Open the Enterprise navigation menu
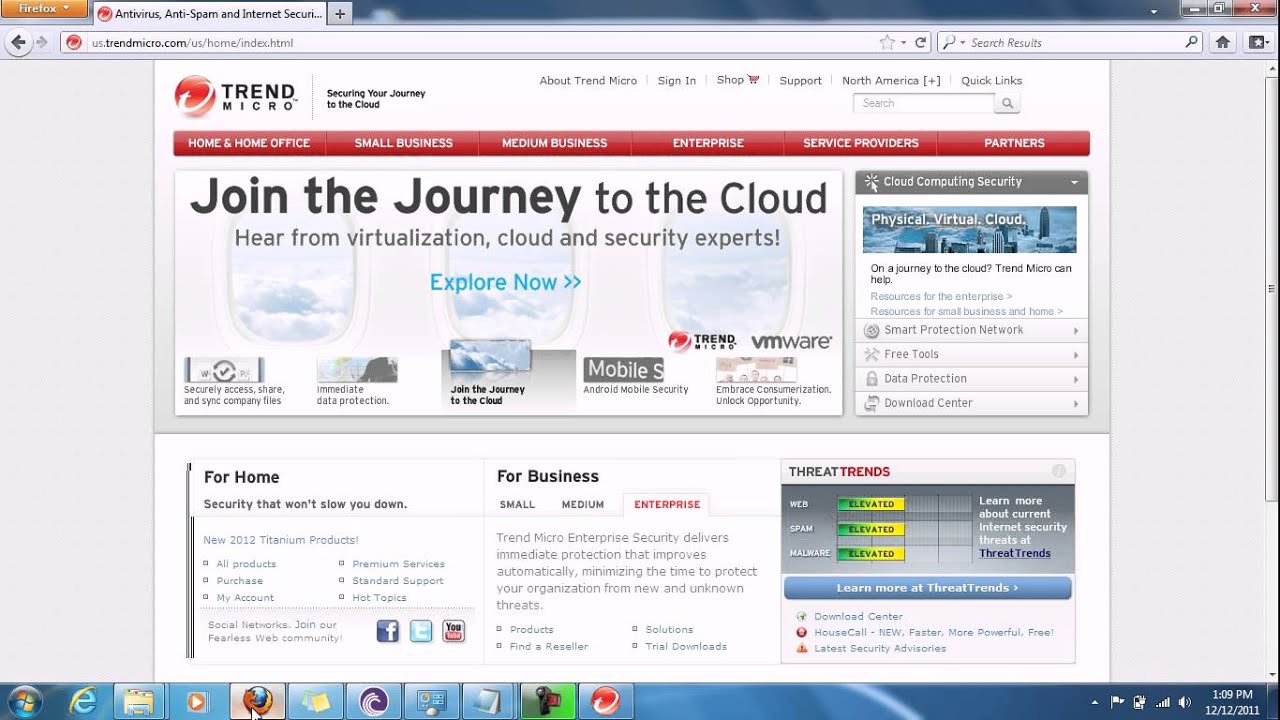The width and height of the screenshot is (1280, 720). (708, 143)
